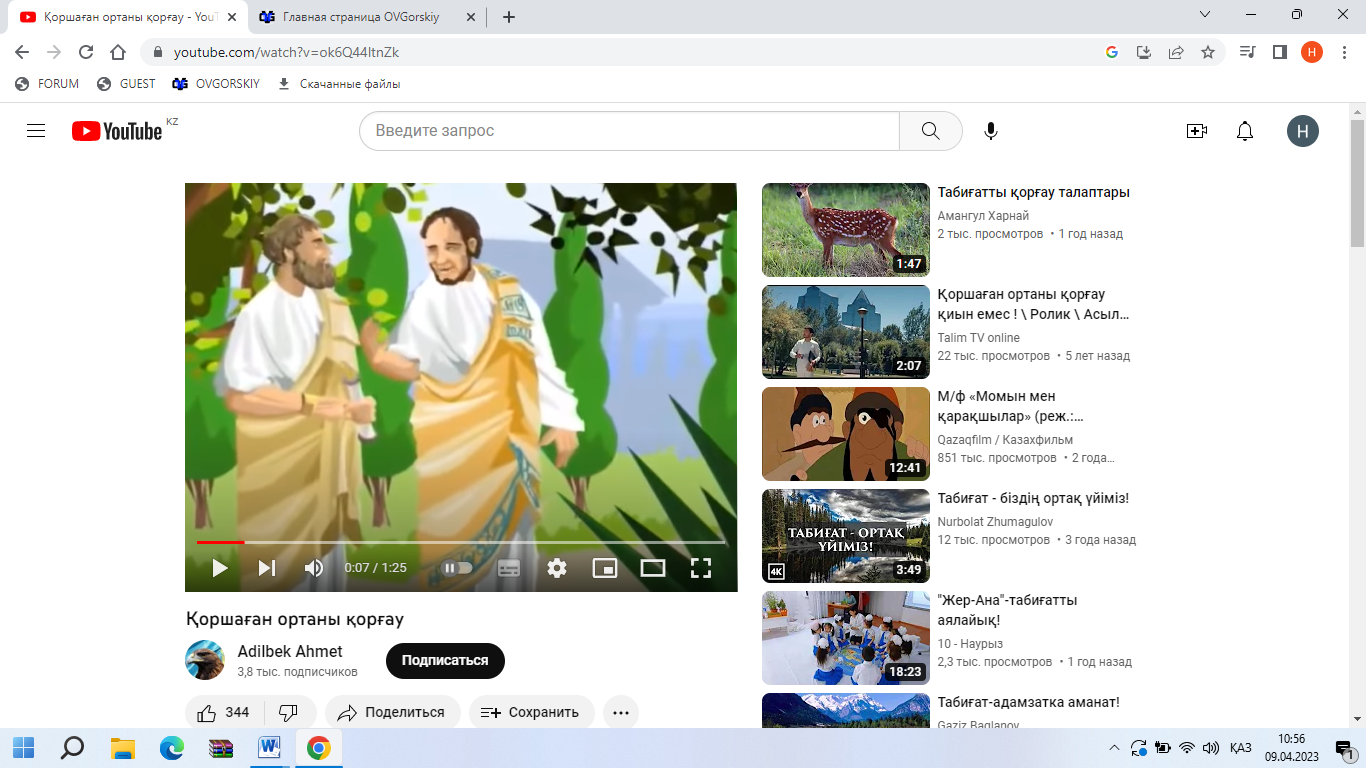The image size is (1366, 768).
Task: Share this page from address bar
Action: 1176,52
